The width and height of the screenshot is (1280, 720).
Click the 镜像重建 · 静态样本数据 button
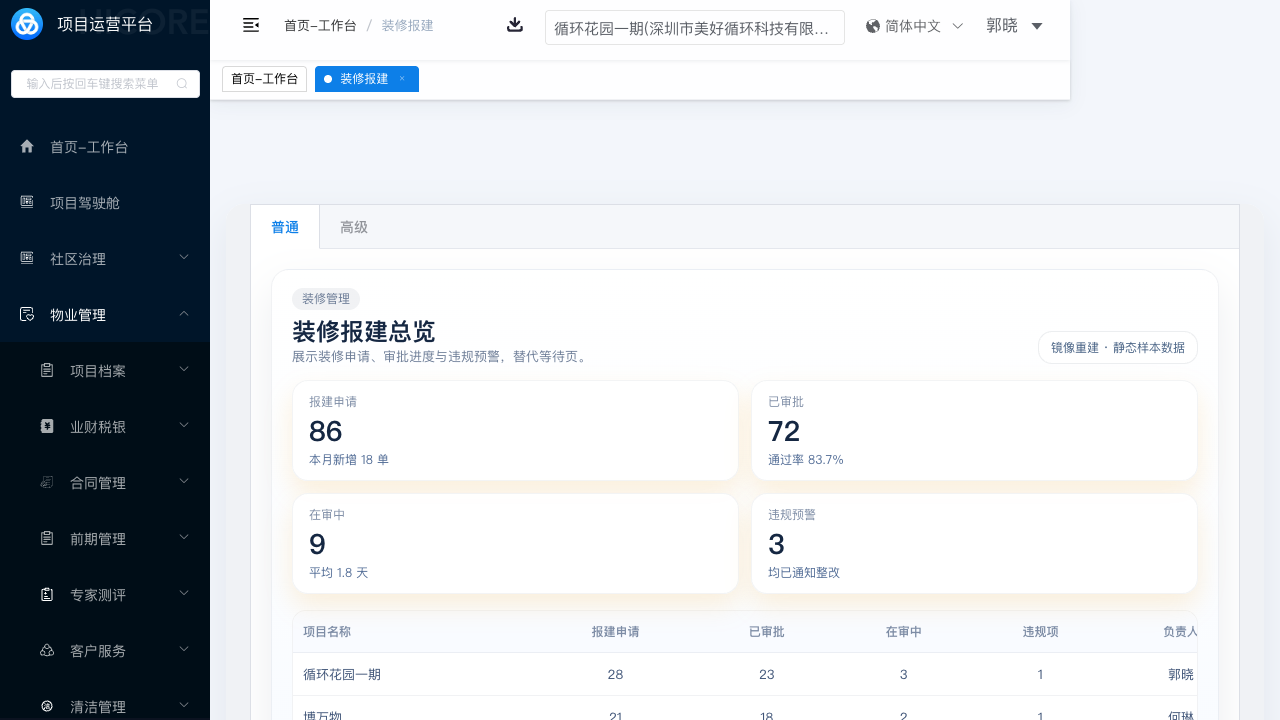click(x=1117, y=348)
